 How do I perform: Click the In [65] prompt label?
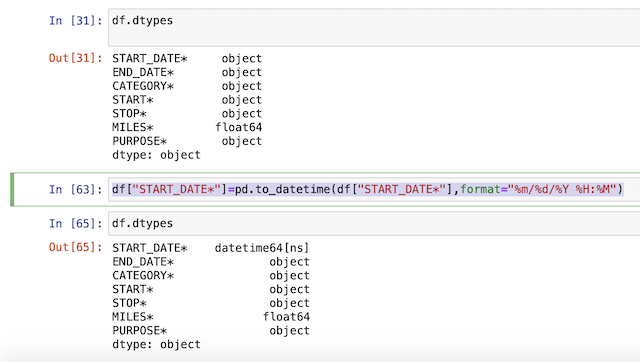[x=76, y=223]
